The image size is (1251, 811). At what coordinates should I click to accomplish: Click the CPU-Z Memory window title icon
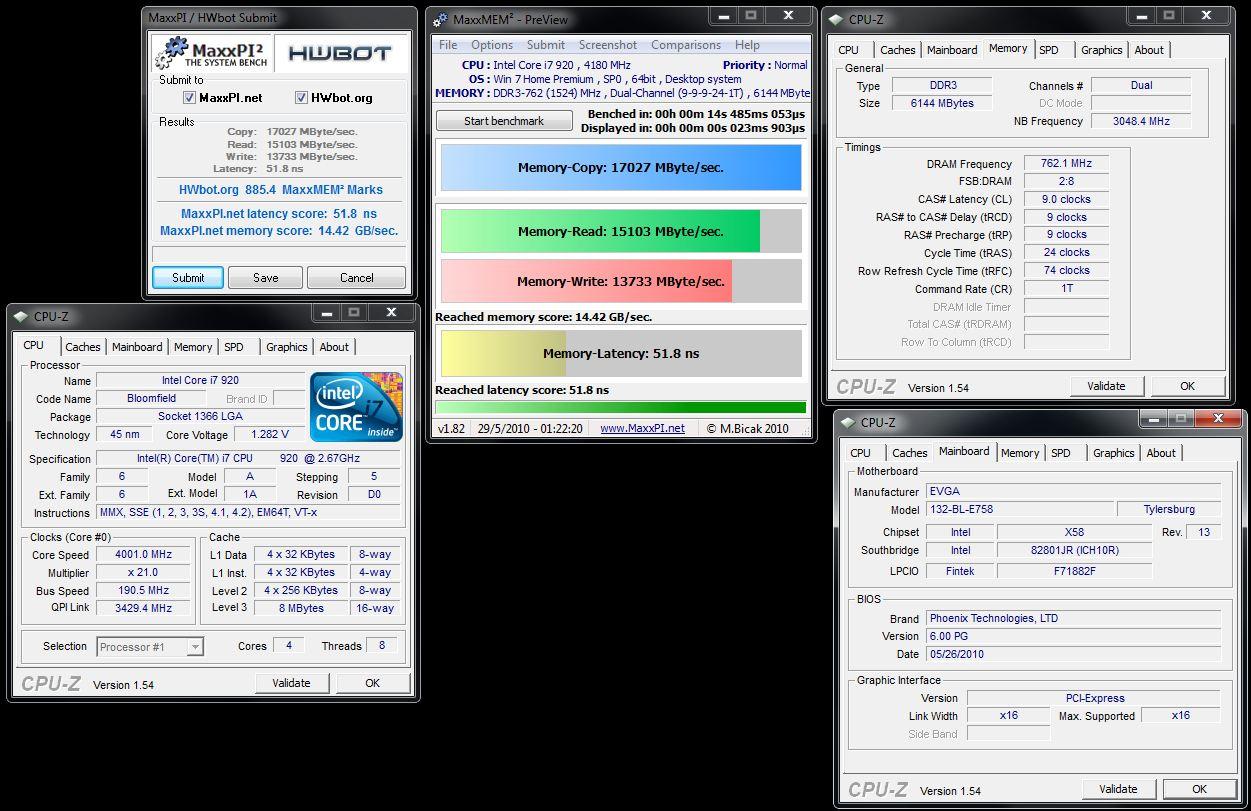pos(835,19)
